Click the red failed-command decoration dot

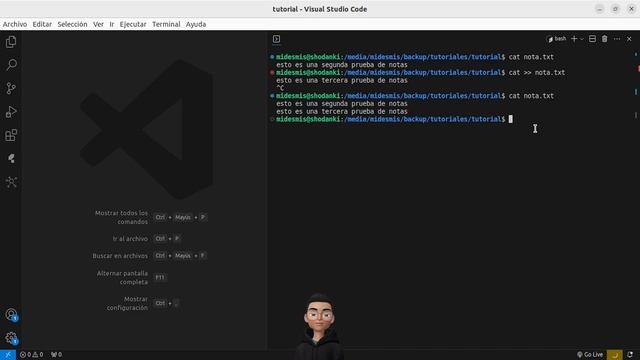coord(272,73)
